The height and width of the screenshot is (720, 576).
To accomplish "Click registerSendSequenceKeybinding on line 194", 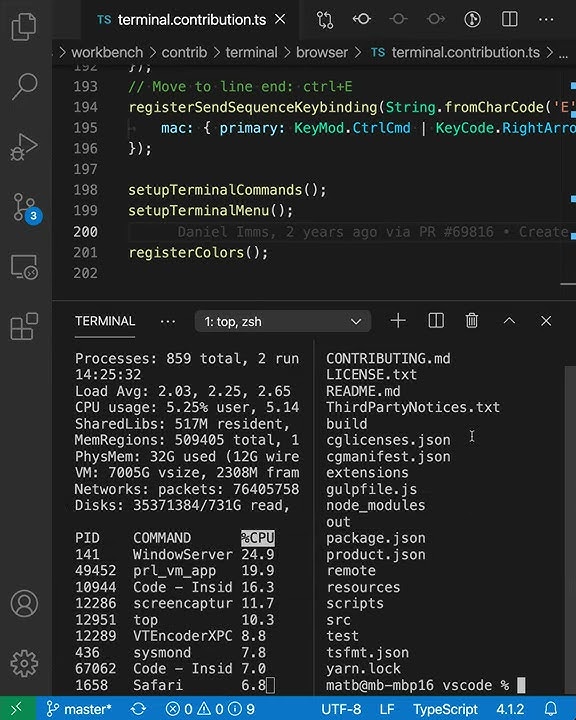I will pos(253,107).
